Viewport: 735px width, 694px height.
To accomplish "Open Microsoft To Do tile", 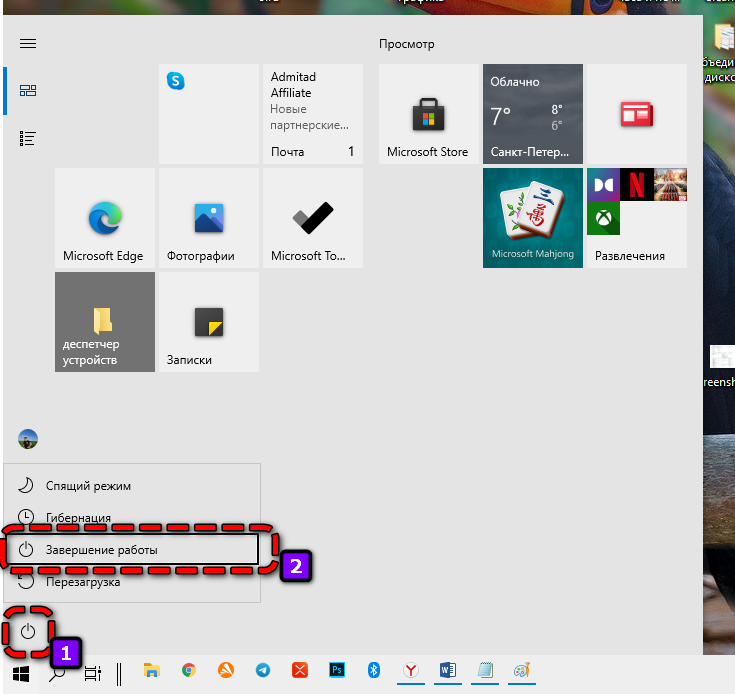I will [x=313, y=218].
